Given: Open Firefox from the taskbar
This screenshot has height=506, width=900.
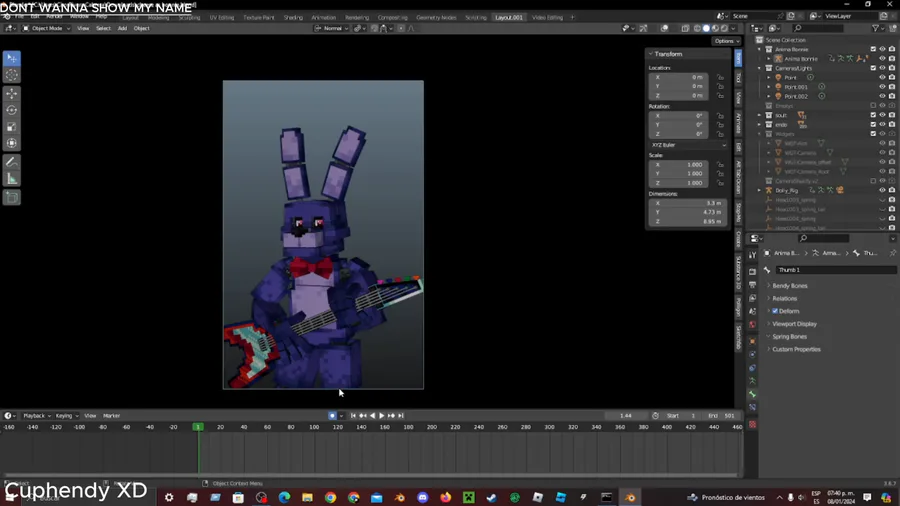Looking at the screenshot, I should pyautogui.click(x=446, y=497).
